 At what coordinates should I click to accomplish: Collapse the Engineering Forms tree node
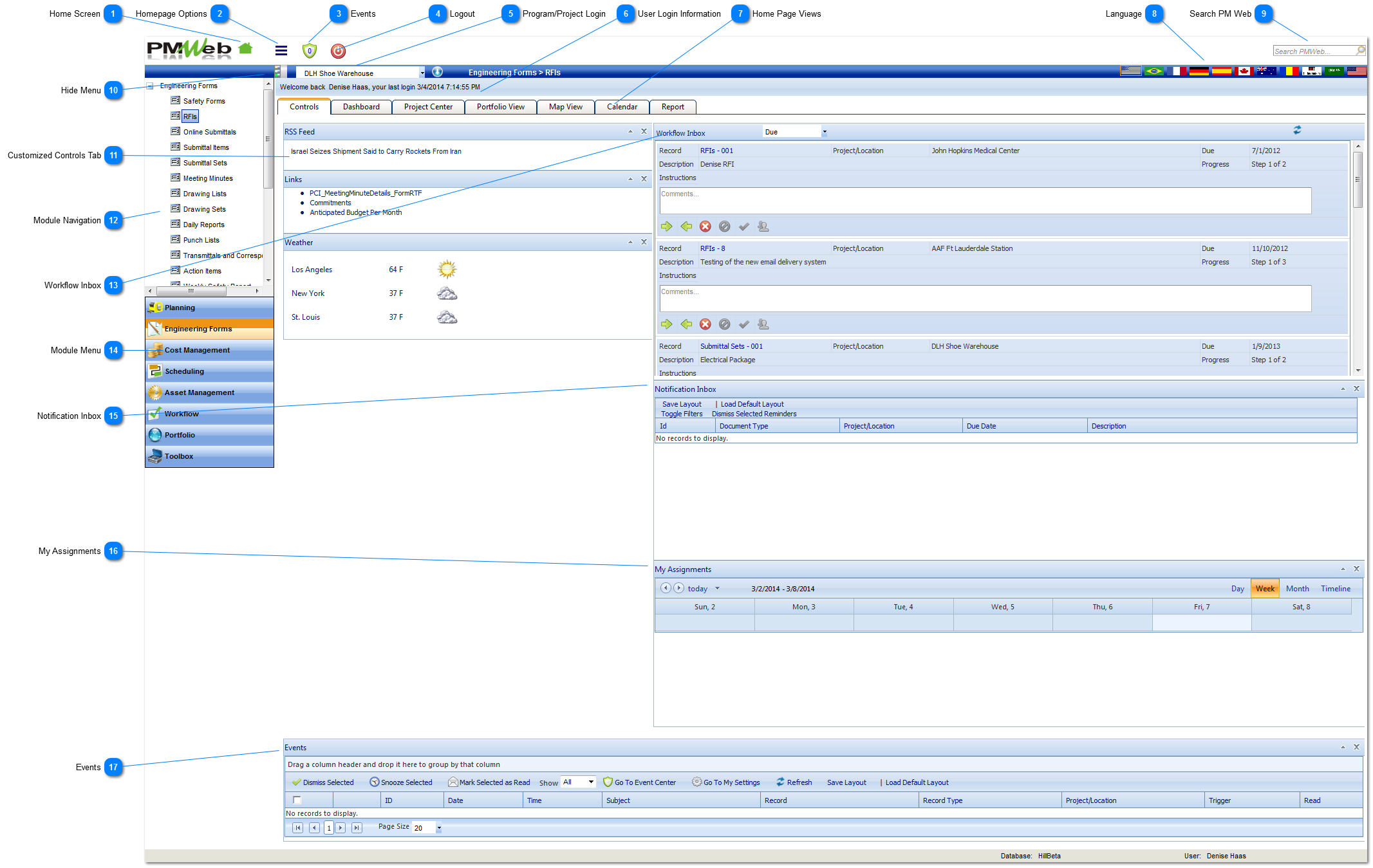tap(150, 86)
